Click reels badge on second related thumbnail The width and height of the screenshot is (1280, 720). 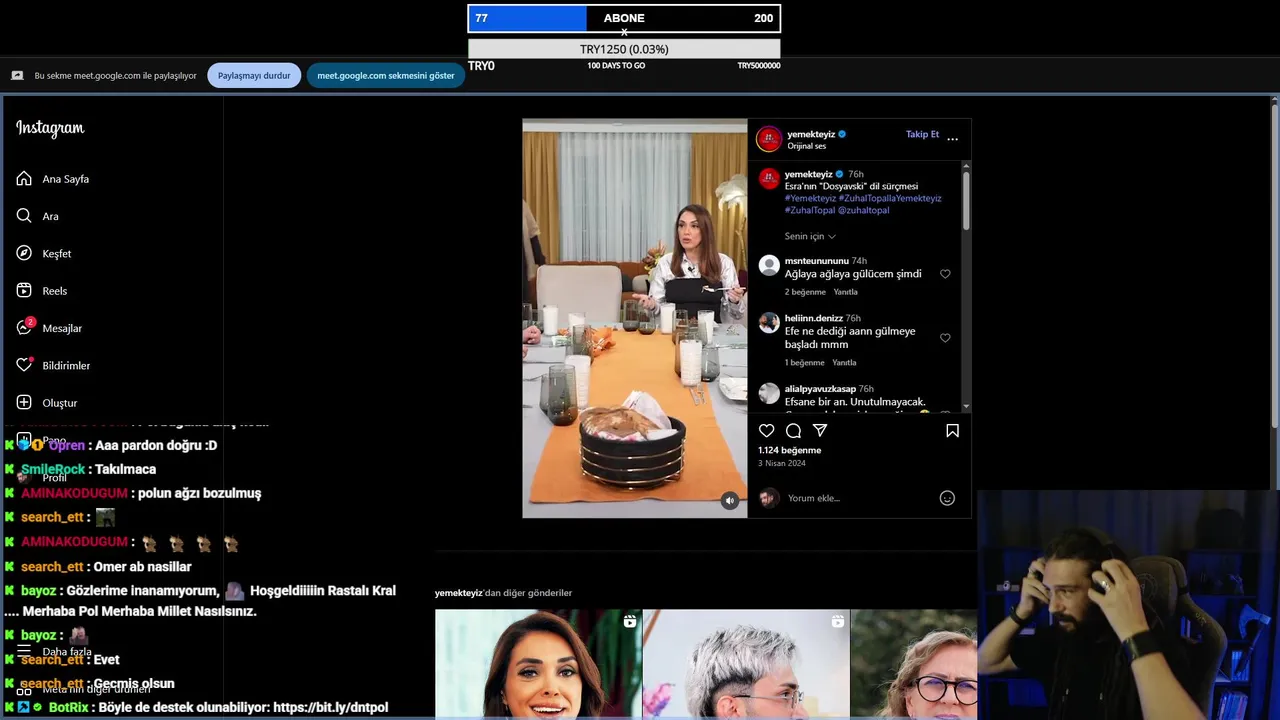pyautogui.click(x=837, y=621)
